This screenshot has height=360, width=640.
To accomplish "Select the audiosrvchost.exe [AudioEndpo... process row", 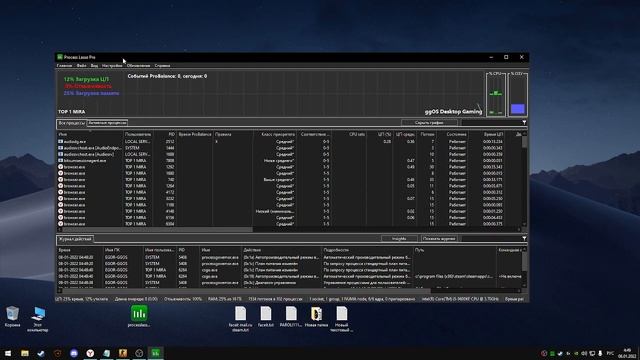I will (289, 148).
